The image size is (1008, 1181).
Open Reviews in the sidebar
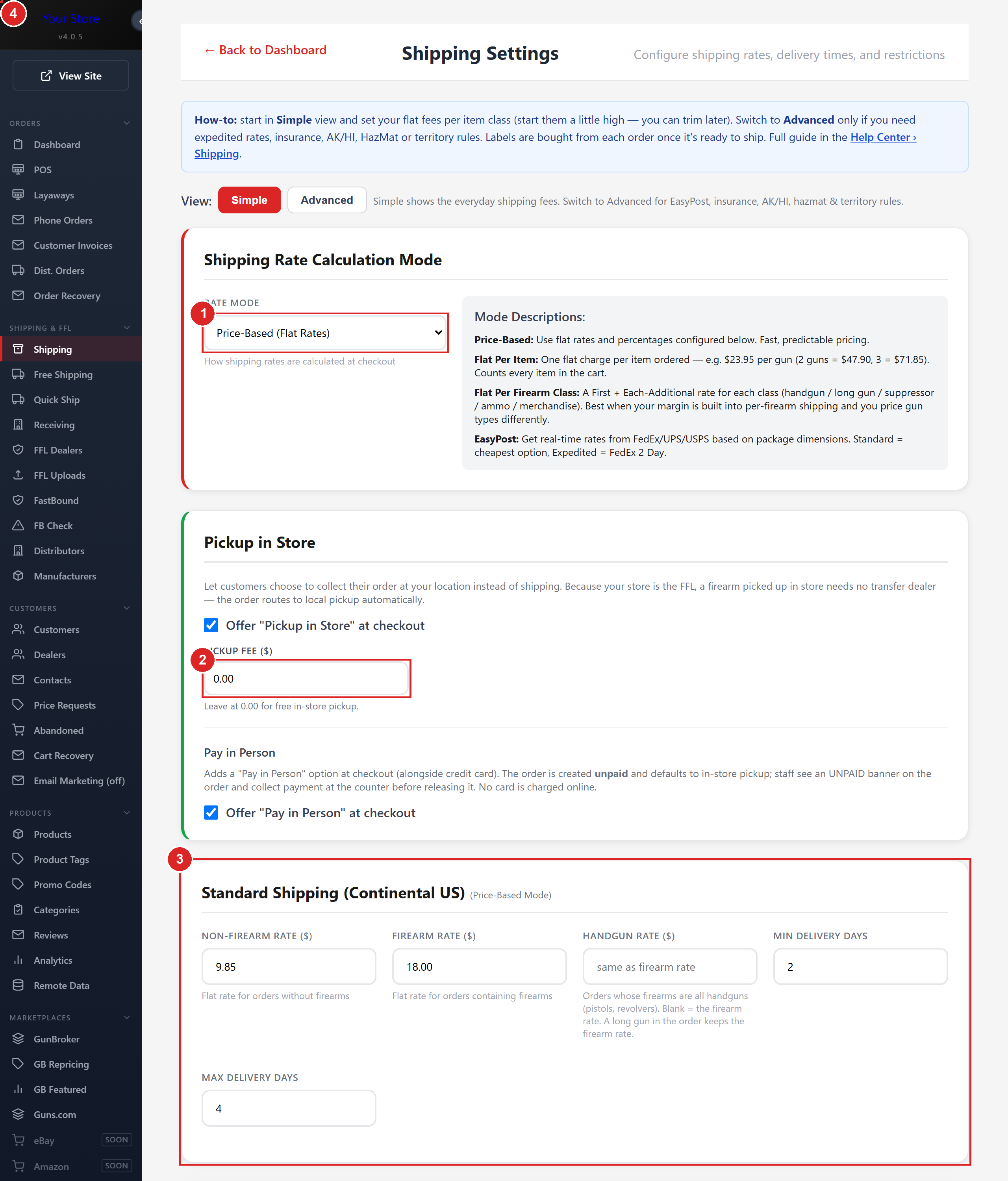[71, 935]
